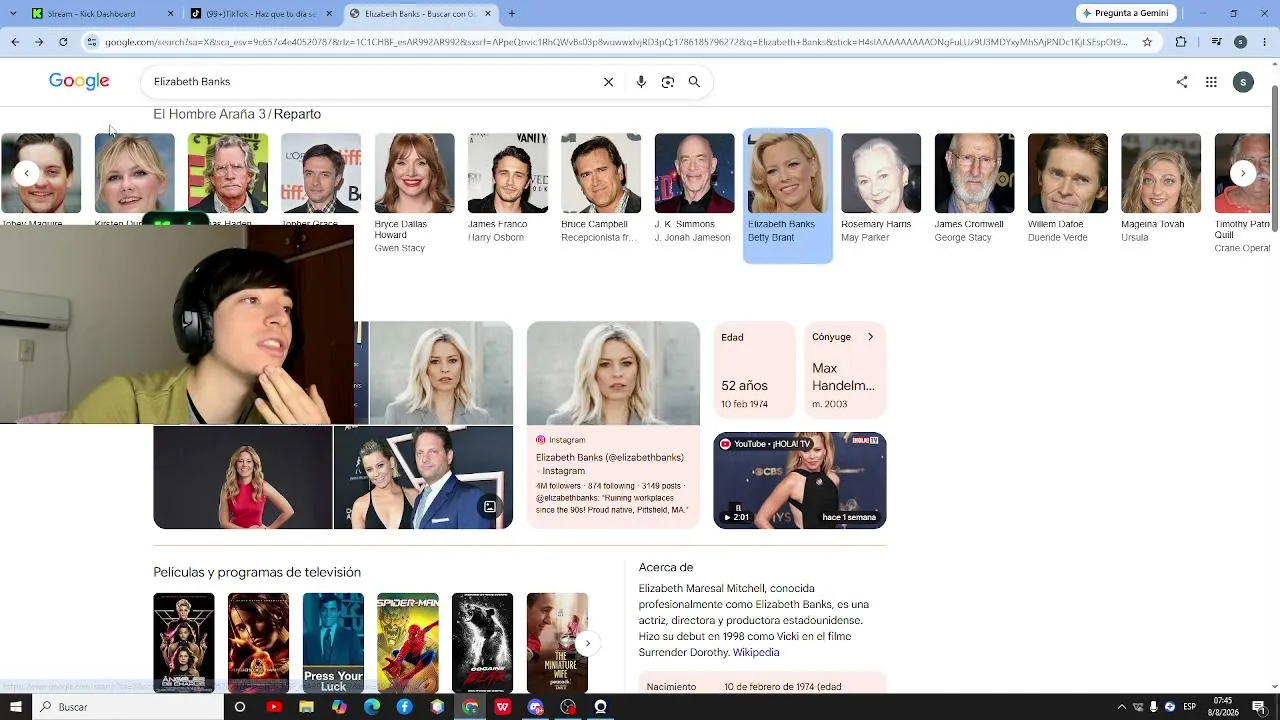Clear the Elizabeth Banks search query
This screenshot has width=1280, height=720.
click(x=608, y=82)
